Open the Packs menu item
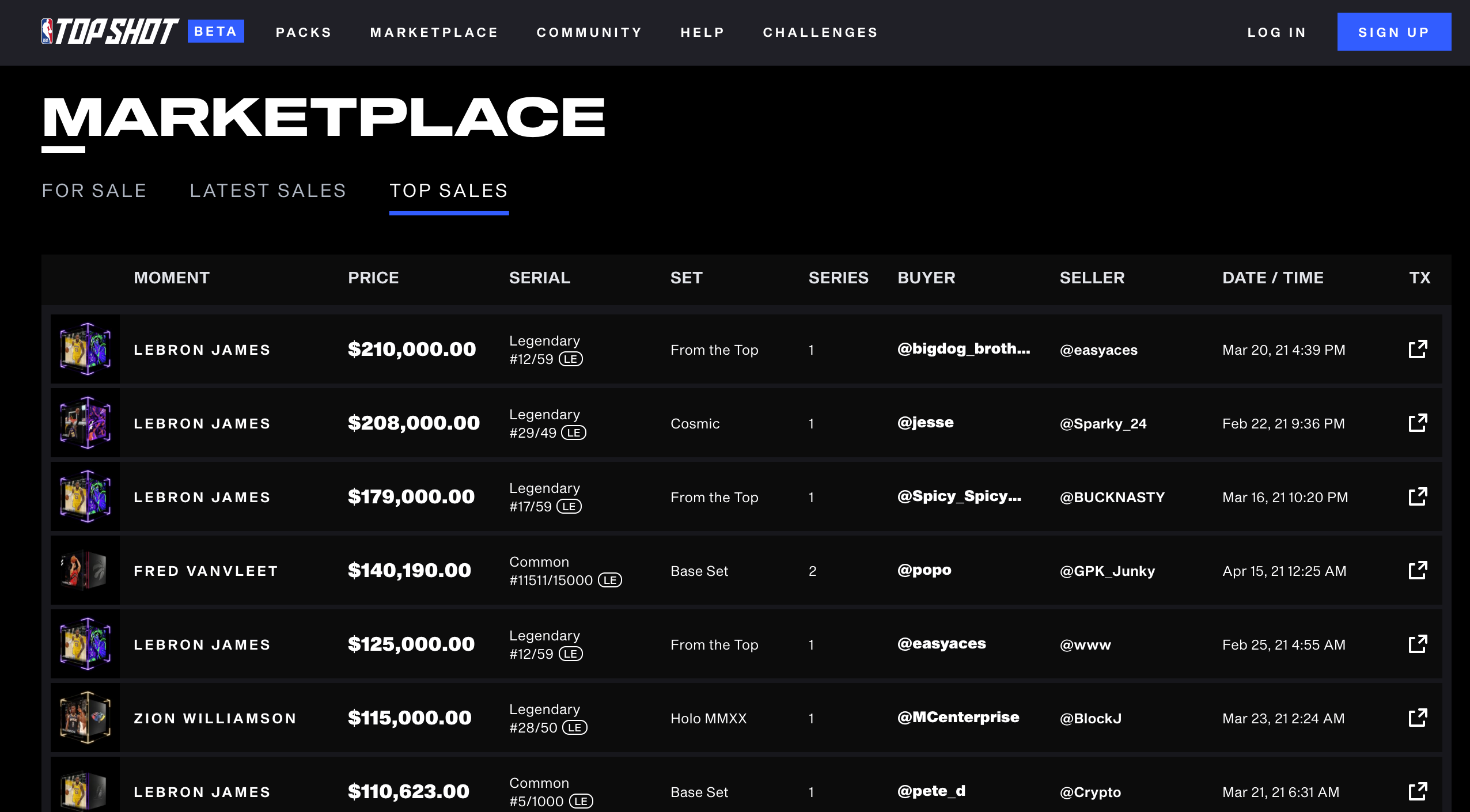 304,32
